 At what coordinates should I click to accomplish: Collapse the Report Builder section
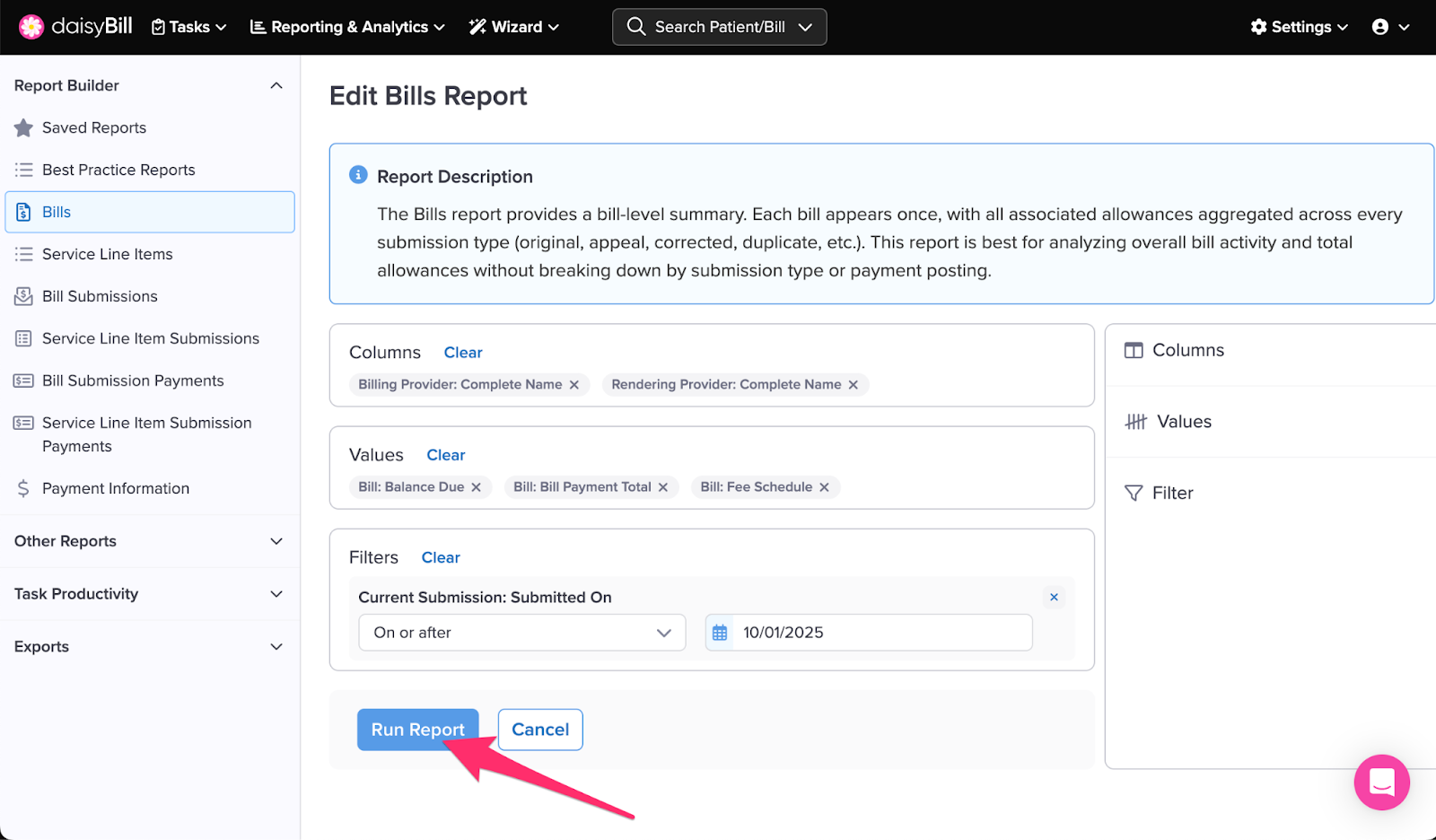pos(276,86)
